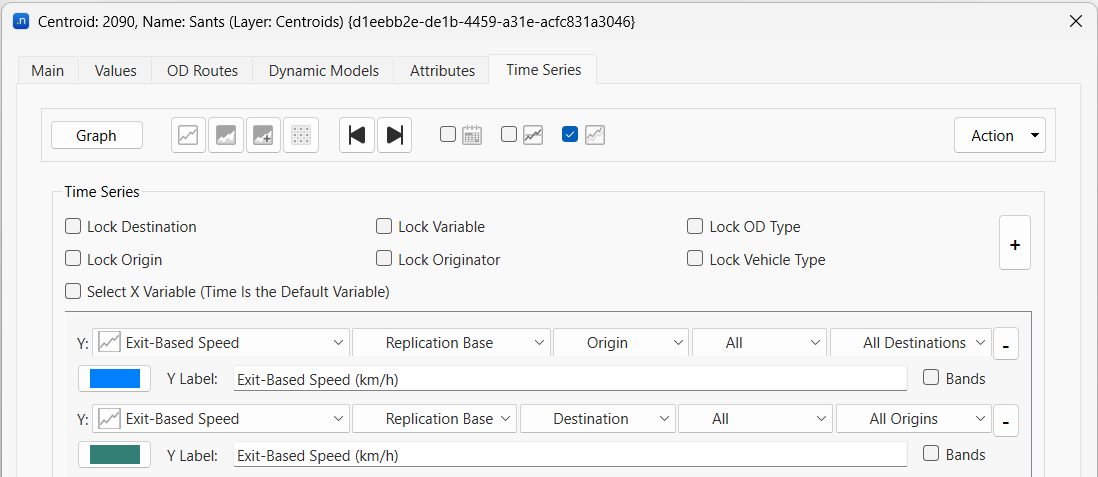Click the blue color swatch
Screen dimensions: 1098x477
click(x=114, y=379)
